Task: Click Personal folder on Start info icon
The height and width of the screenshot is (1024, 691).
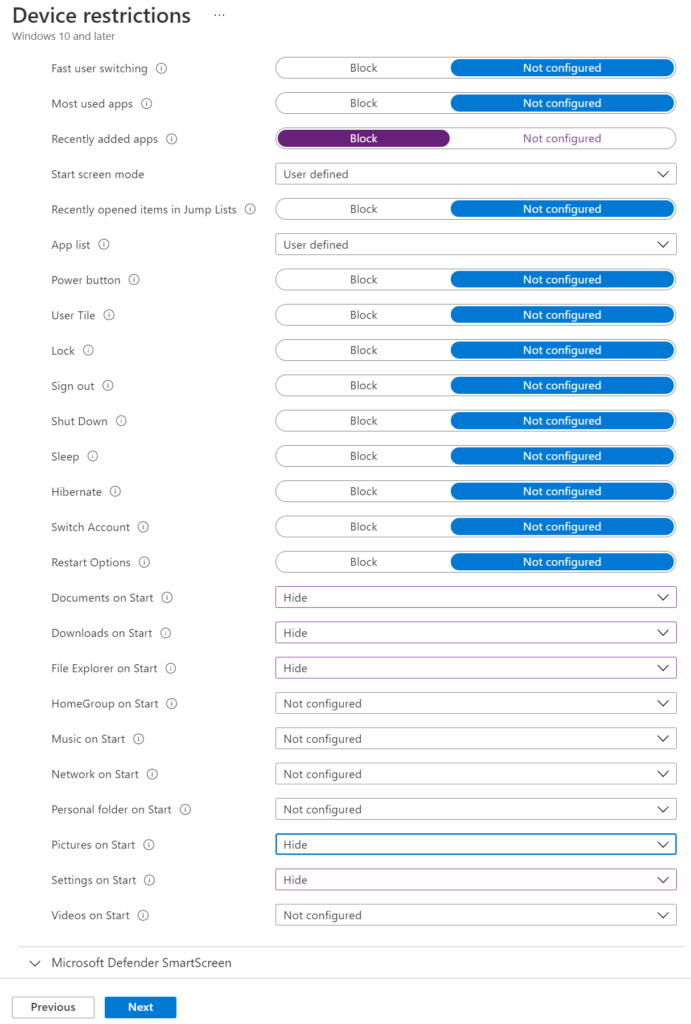Action: (185, 809)
